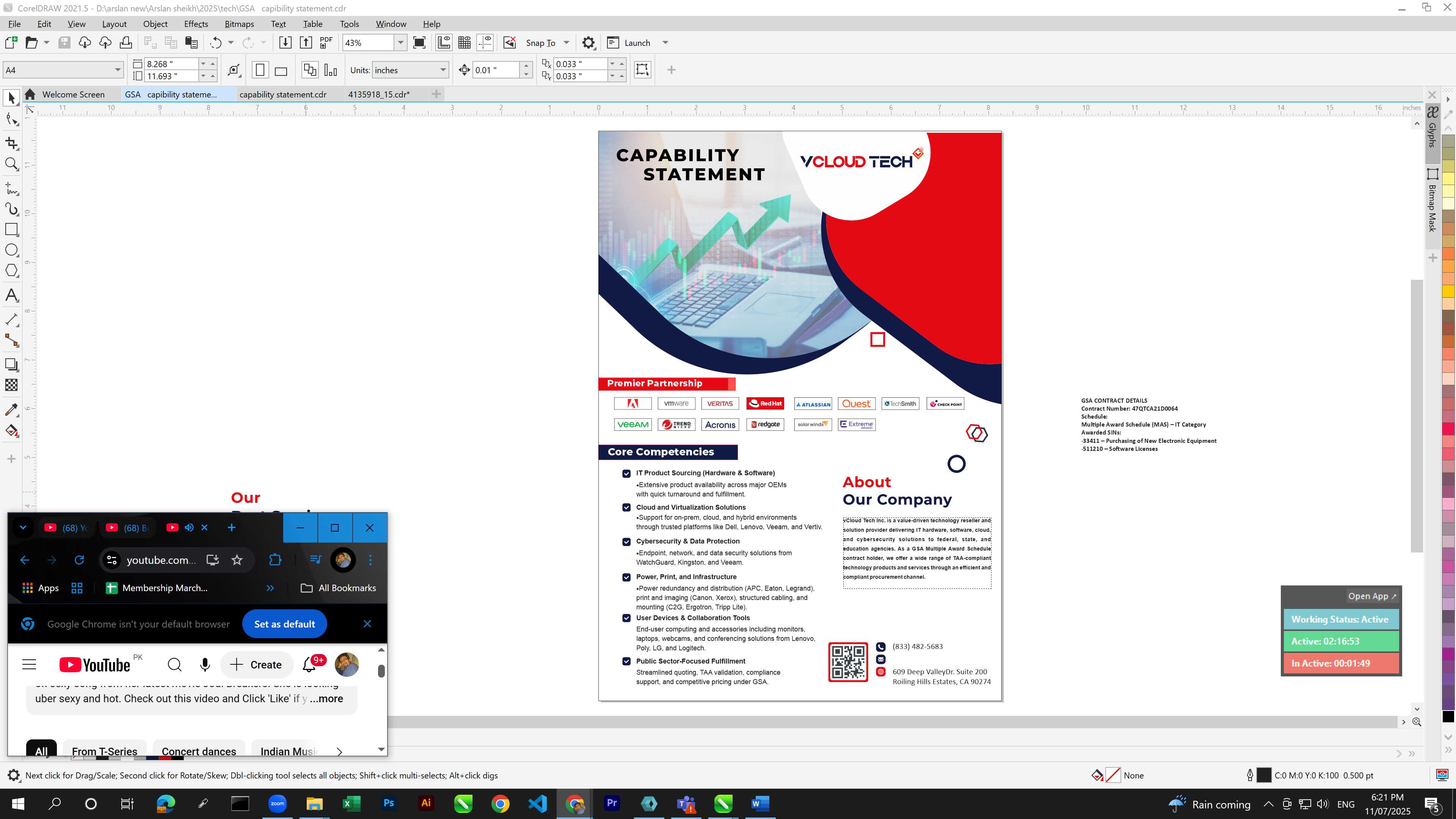The height and width of the screenshot is (819, 1456).
Task: Expand the Snap To dropdown
Action: 566,42
